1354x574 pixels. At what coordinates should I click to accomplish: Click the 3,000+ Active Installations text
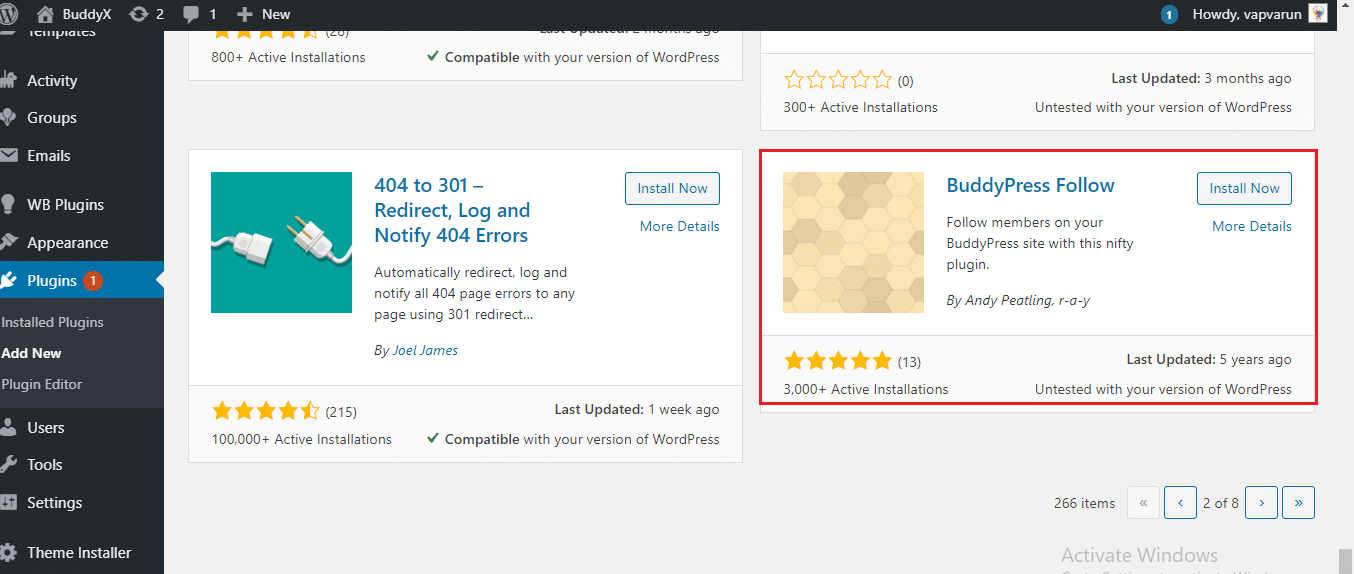coord(866,389)
